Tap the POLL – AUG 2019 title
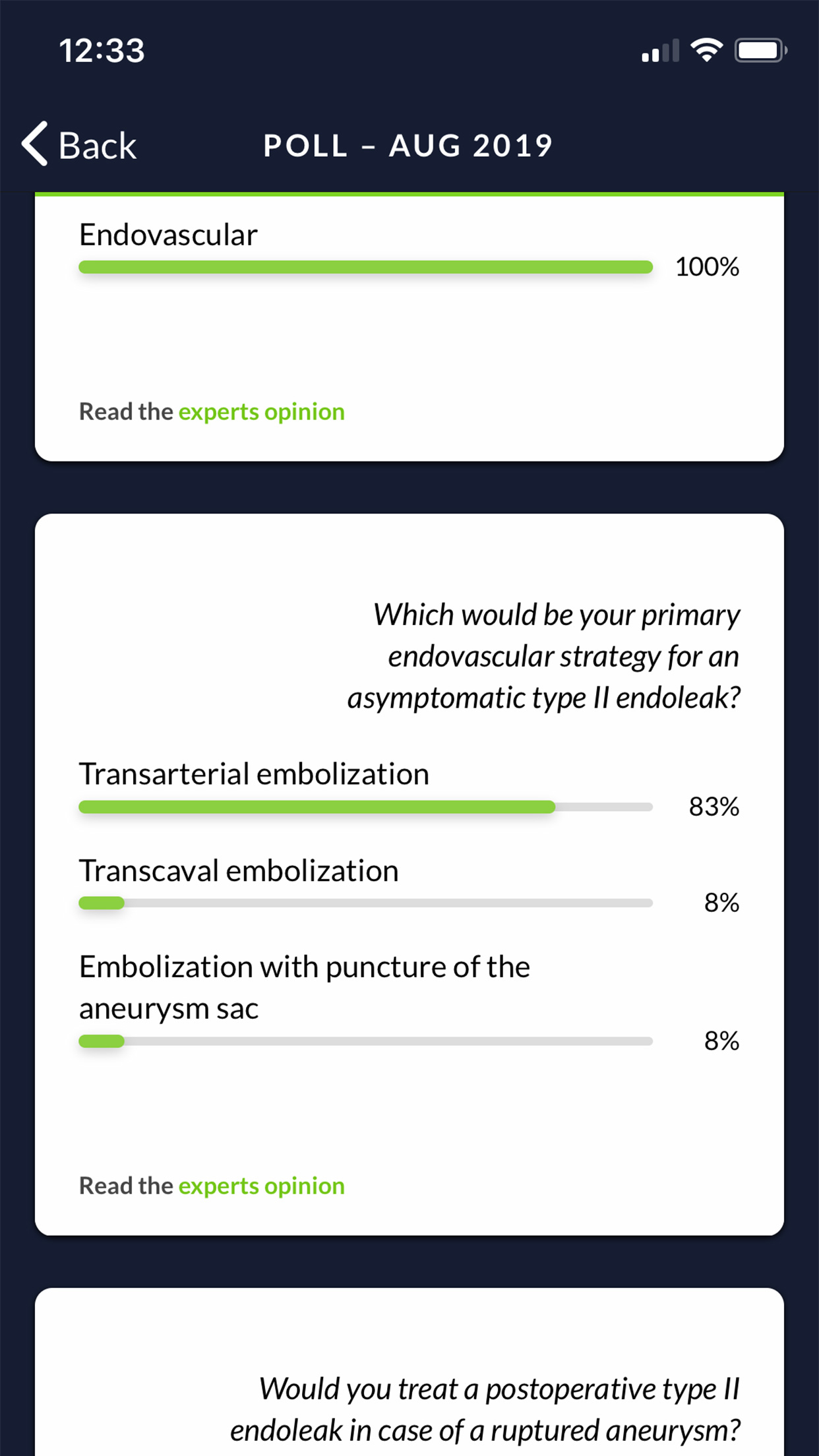 [408, 146]
